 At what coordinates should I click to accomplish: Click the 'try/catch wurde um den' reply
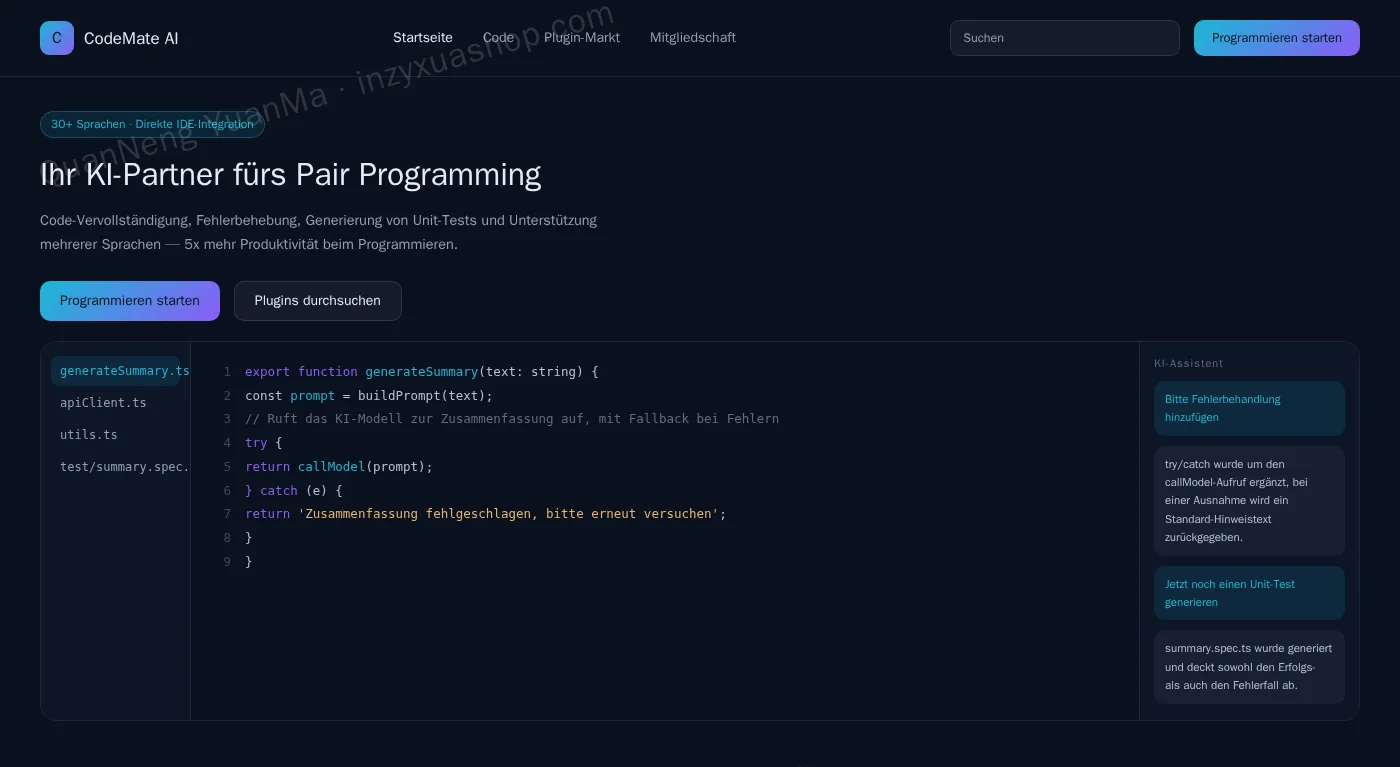tap(1249, 501)
